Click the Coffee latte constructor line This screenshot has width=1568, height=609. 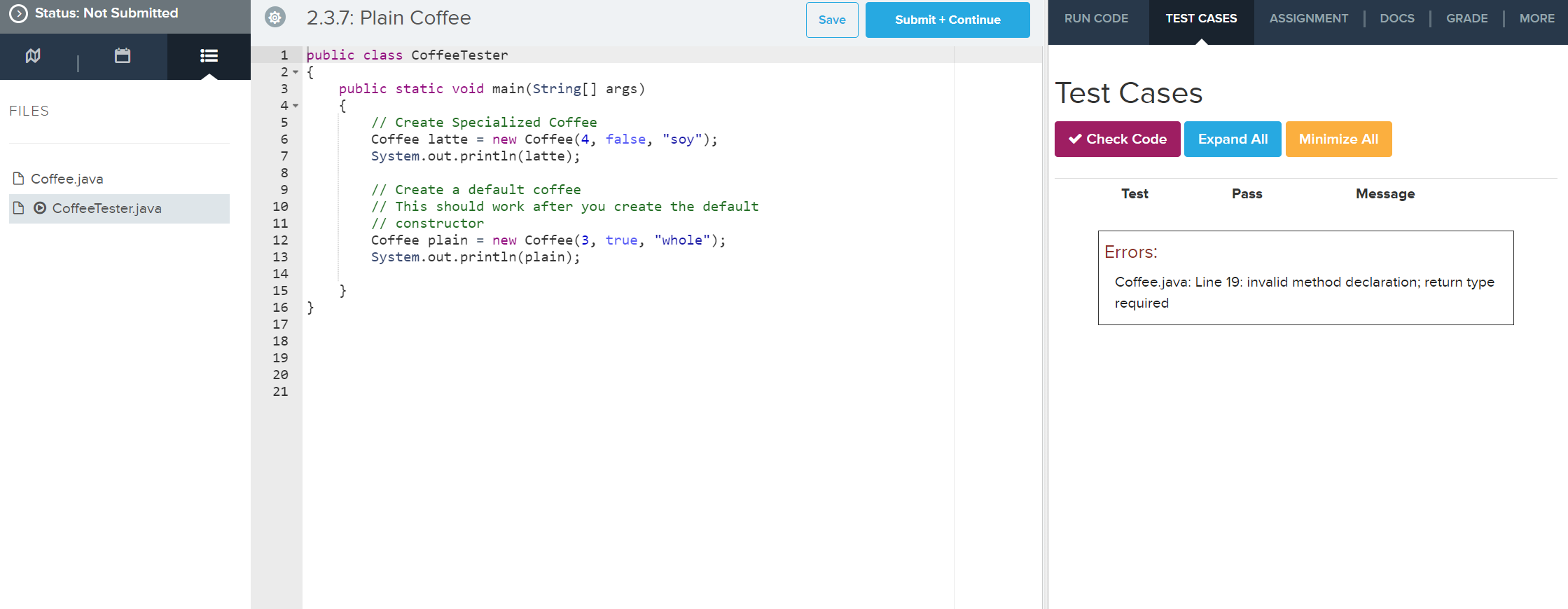click(544, 139)
